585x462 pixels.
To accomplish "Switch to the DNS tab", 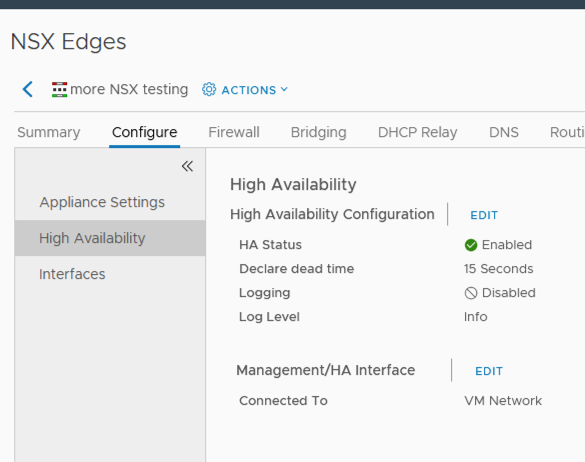I will [x=504, y=132].
